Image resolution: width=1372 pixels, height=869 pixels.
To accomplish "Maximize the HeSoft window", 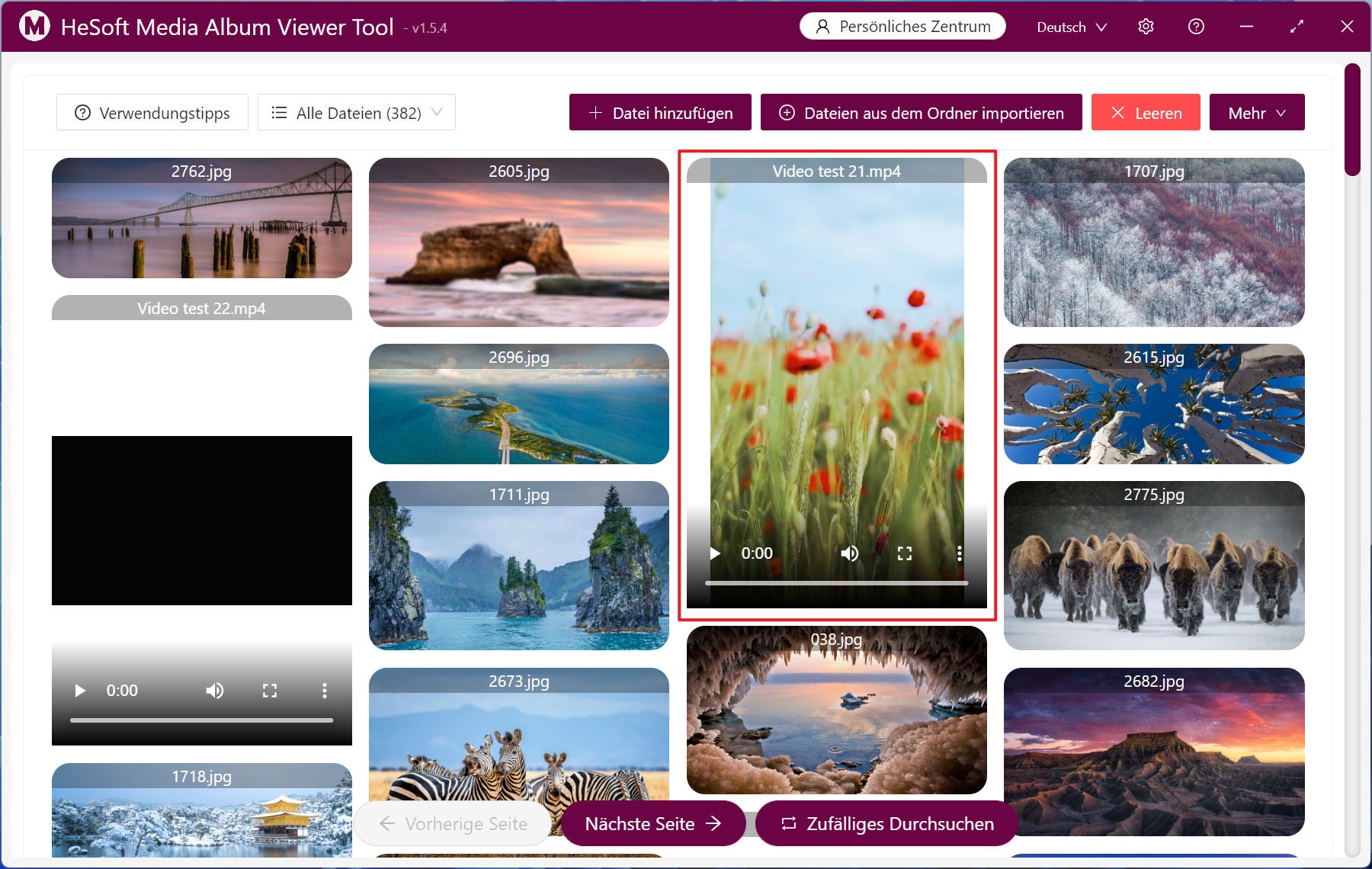I will 1297,27.
